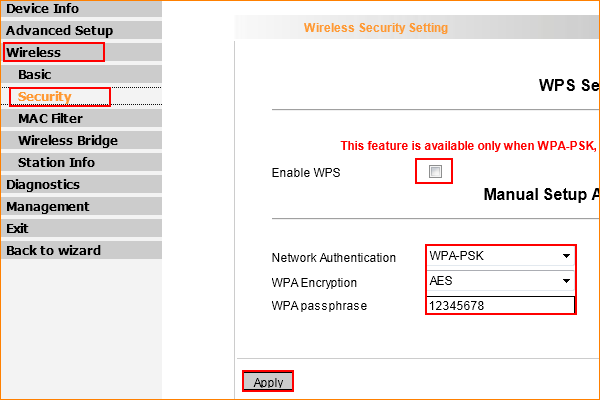Return via Back to wizard
Image resolution: width=600 pixels, height=400 pixels.
click(x=53, y=251)
